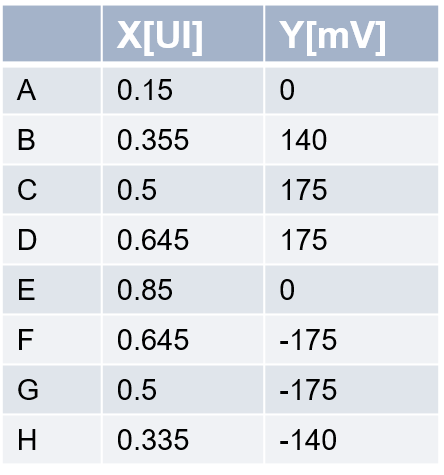The width and height of the screenshot is (444, 475).
Task: Select the X[UI] column header
Action: point(183,33)
